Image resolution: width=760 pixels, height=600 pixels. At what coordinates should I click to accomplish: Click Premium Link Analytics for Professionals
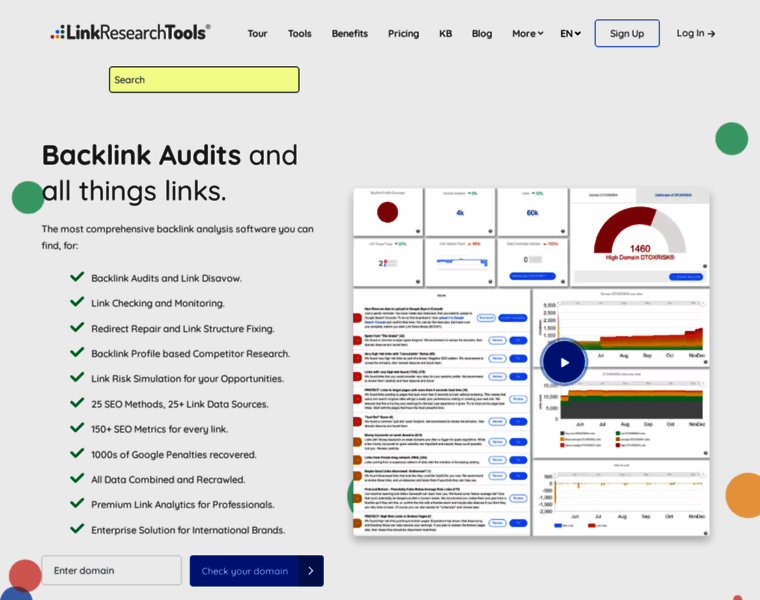(183, 505)
